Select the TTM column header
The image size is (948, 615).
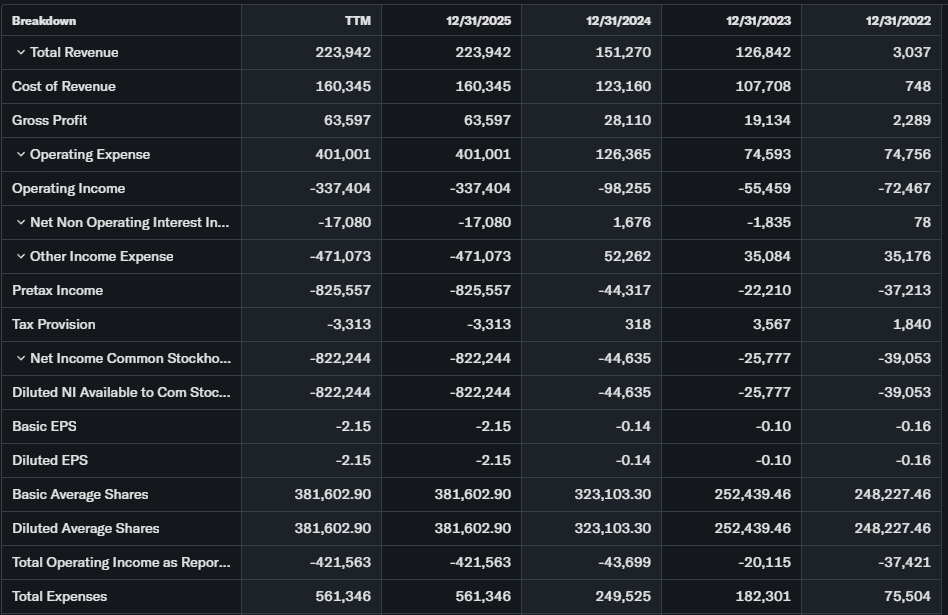357,21
